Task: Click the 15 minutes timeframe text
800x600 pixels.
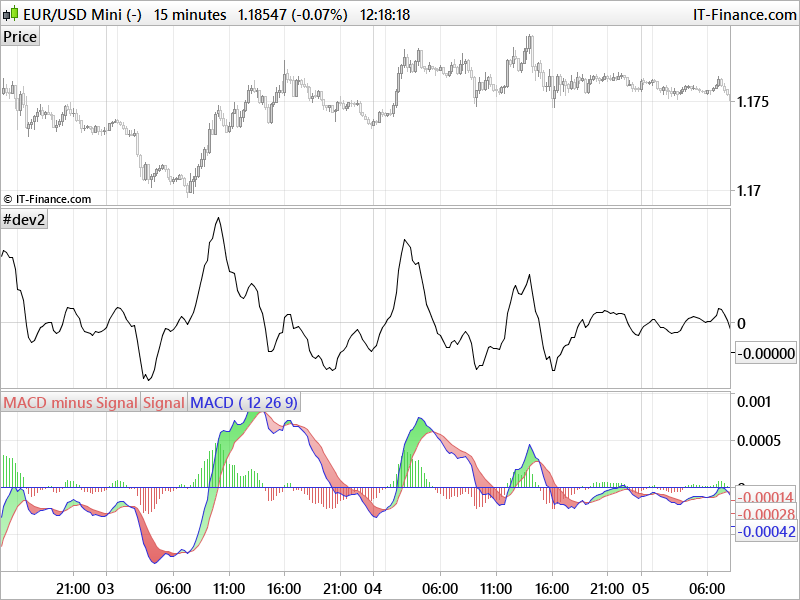Action: pyautogui.click(x=190, y=14)
